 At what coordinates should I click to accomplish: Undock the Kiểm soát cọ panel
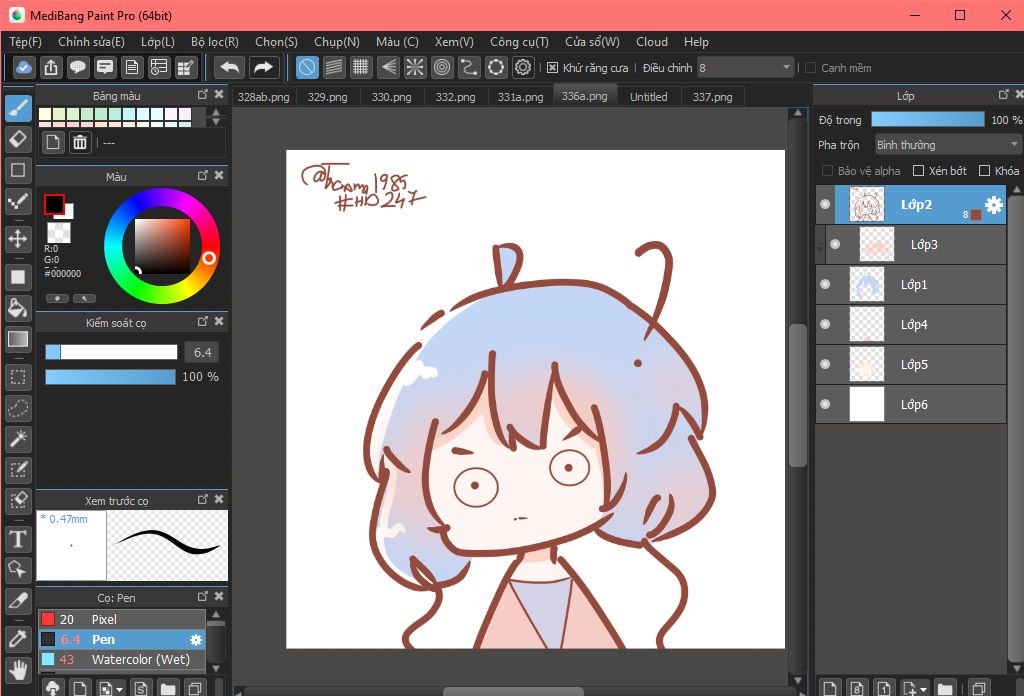pyautogui.click(x=202, y=321)
